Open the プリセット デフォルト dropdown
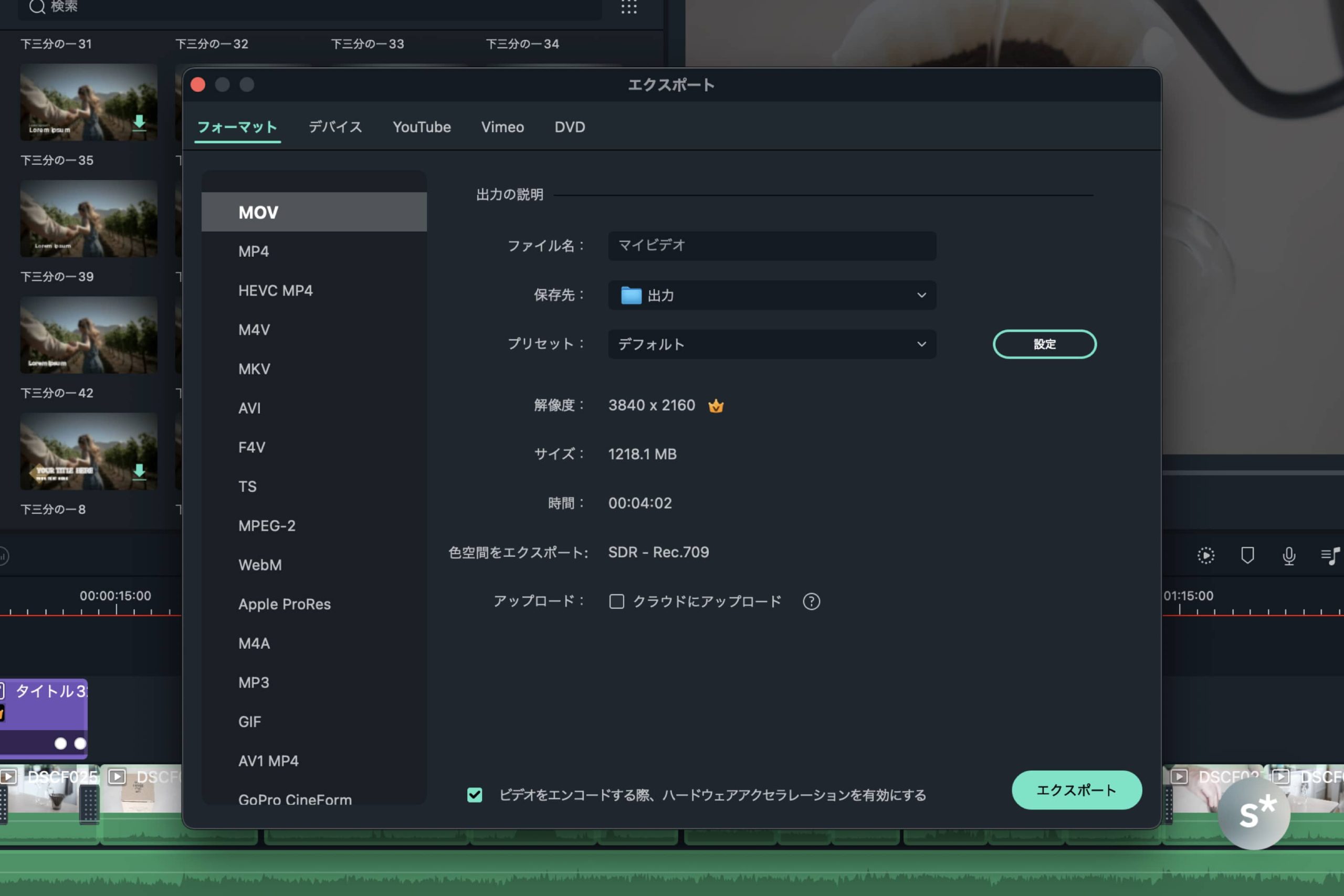 click(771, 344)
